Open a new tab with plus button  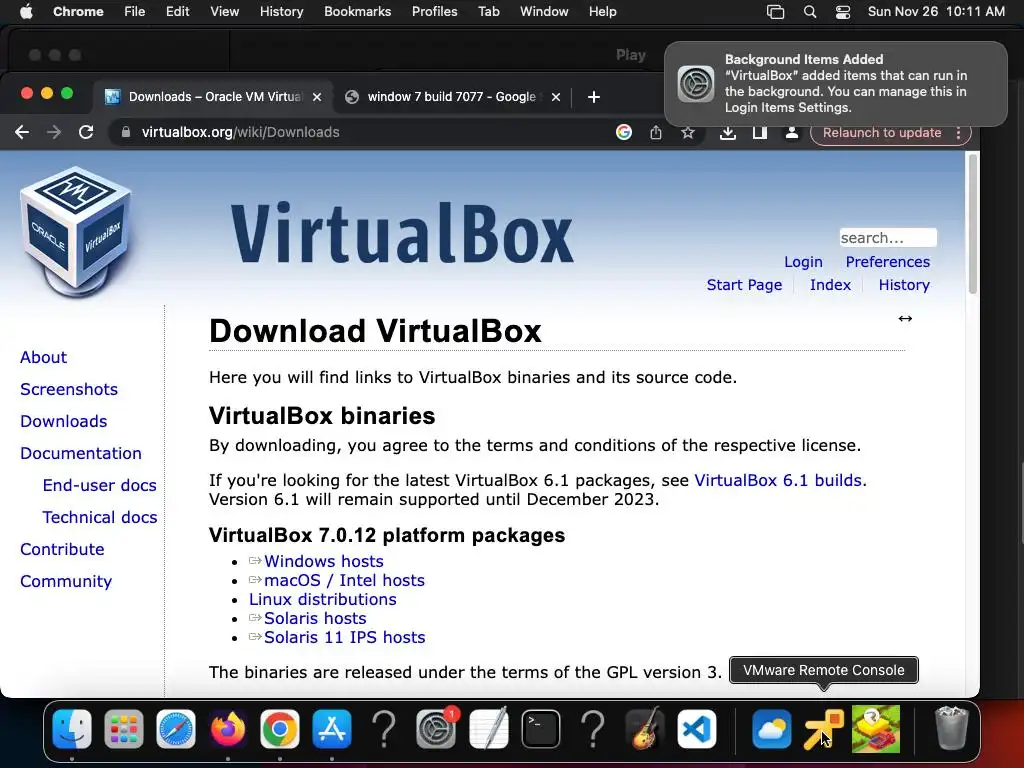(594, 97)
